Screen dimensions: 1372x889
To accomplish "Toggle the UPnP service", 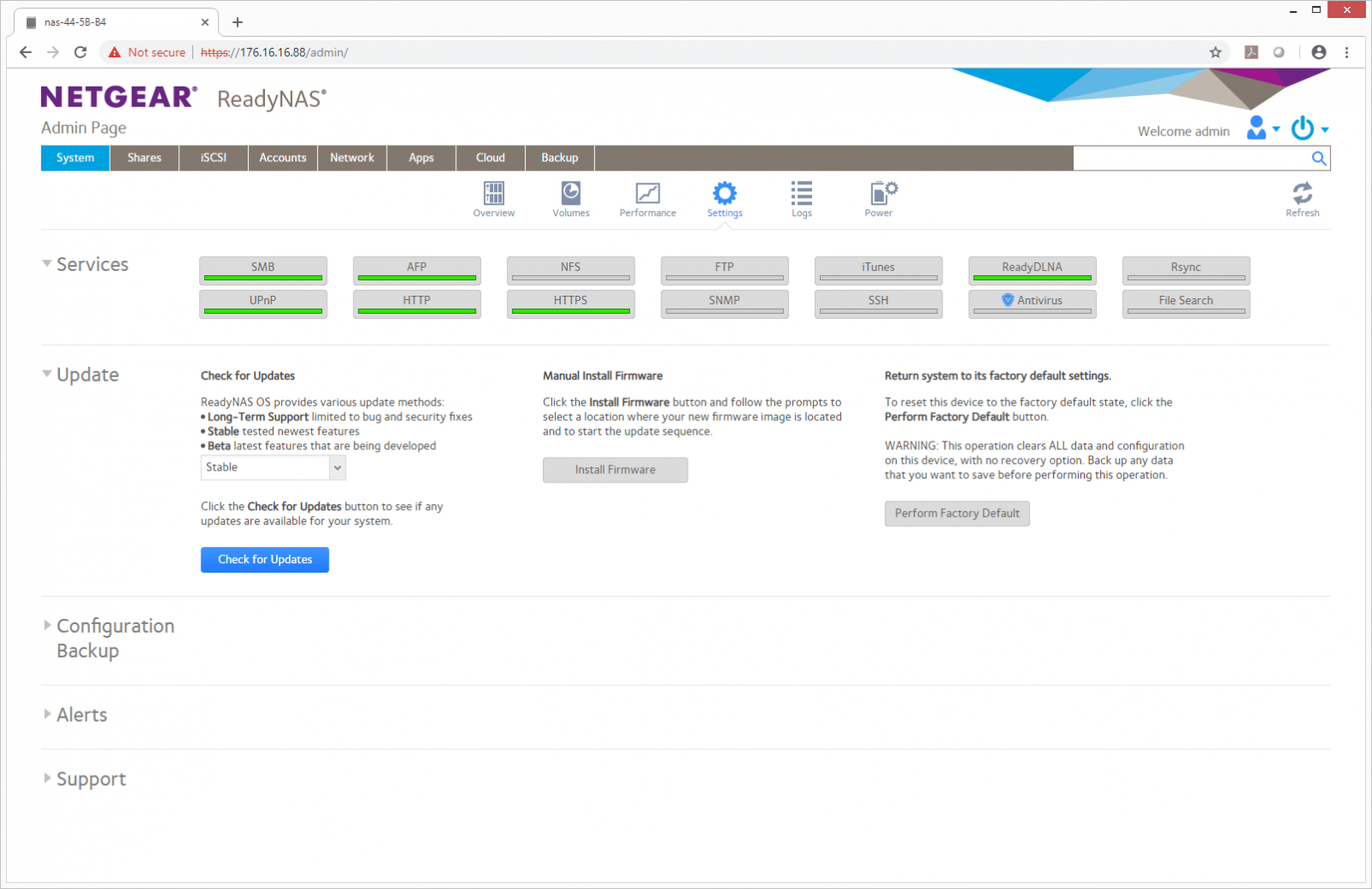I will [x=263, y=303].
